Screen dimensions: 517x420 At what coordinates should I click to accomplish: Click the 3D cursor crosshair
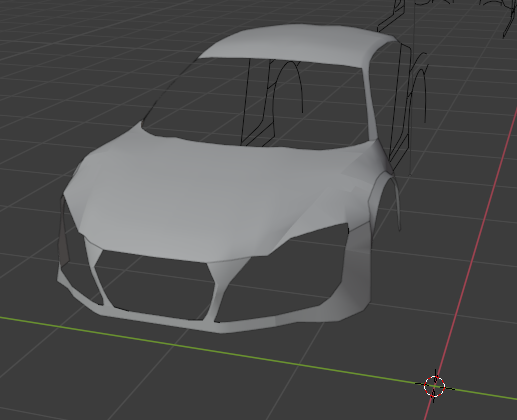point(435,386)
